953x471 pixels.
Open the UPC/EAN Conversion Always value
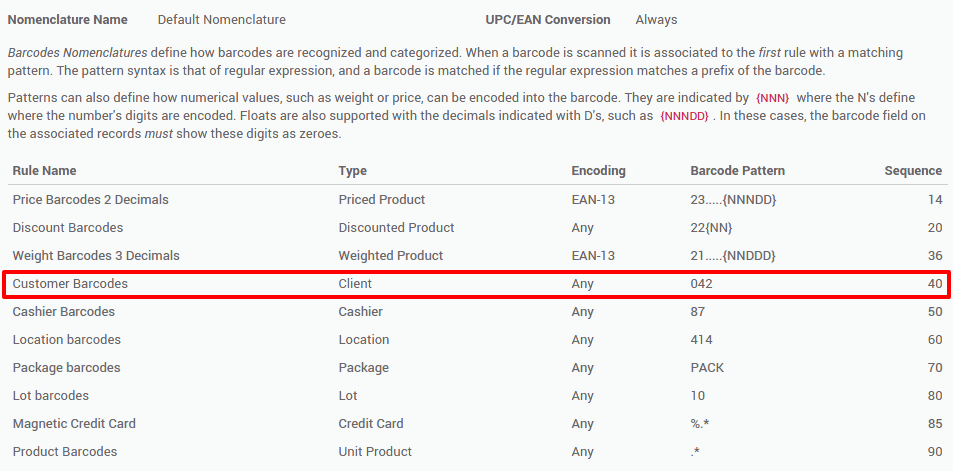click(x=656, y=19)
